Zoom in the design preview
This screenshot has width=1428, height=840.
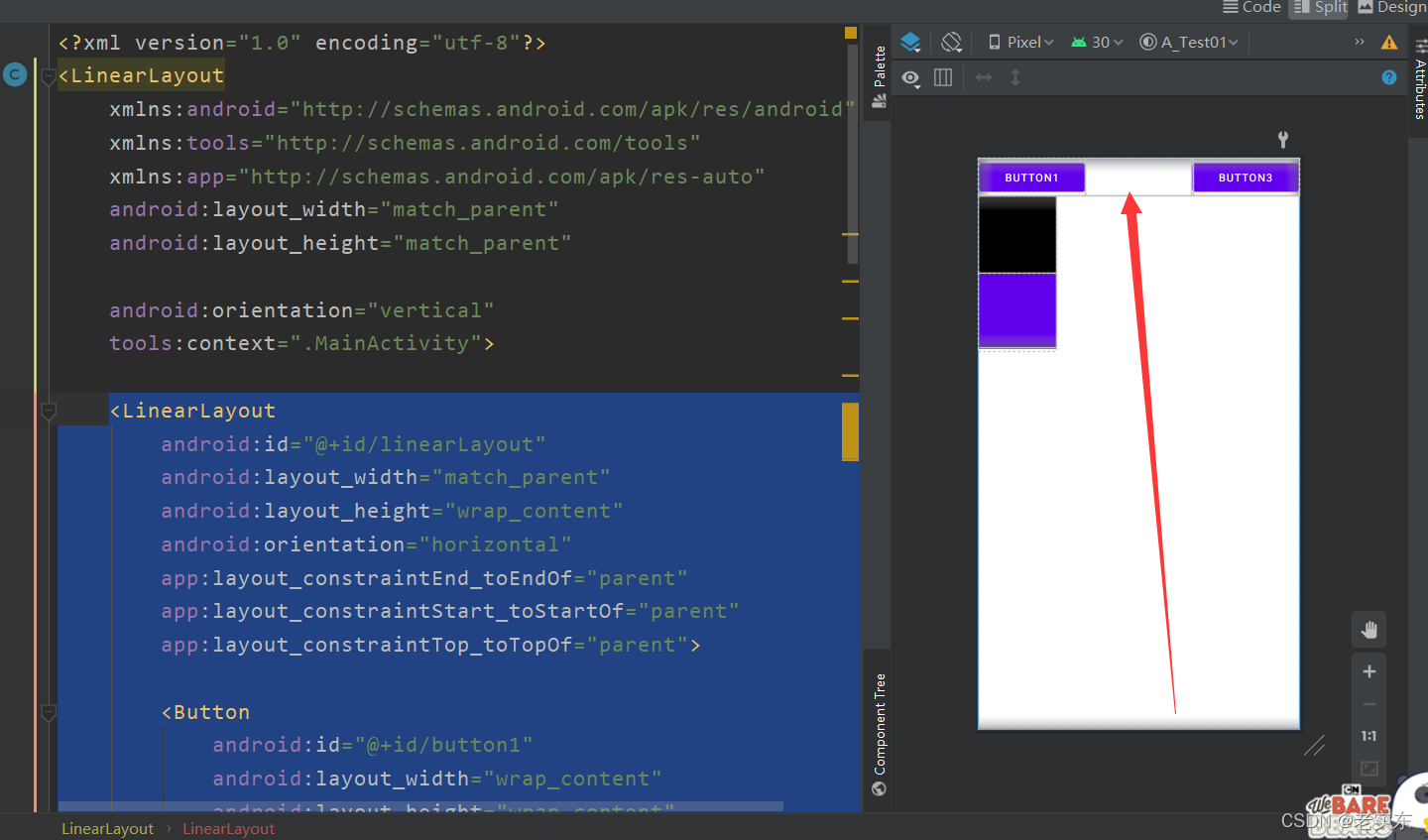1368,671
